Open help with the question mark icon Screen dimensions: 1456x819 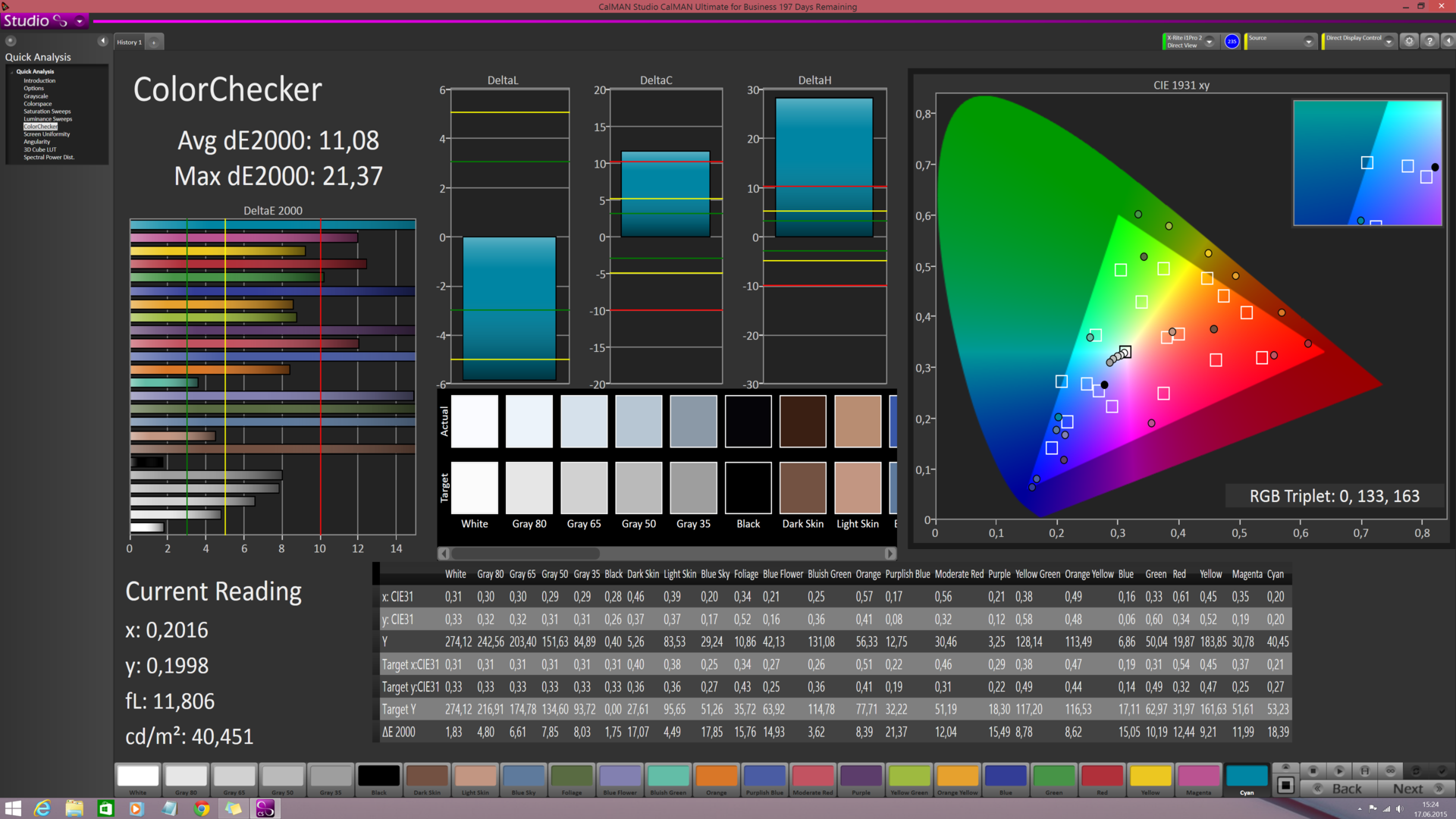tap(1429, 42)
